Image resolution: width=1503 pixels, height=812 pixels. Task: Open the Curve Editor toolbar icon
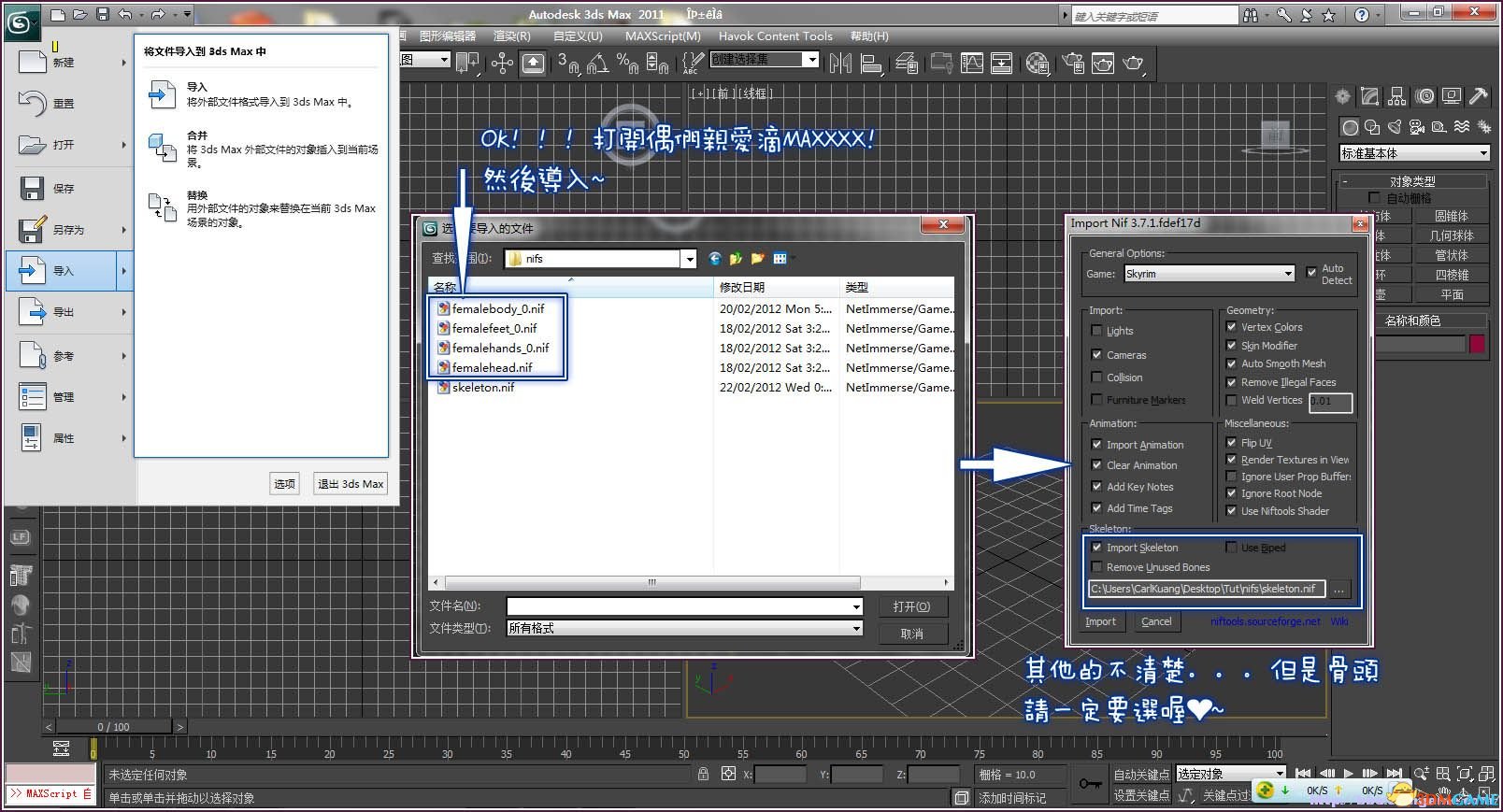pyautogui.click(x=972, y=63)
